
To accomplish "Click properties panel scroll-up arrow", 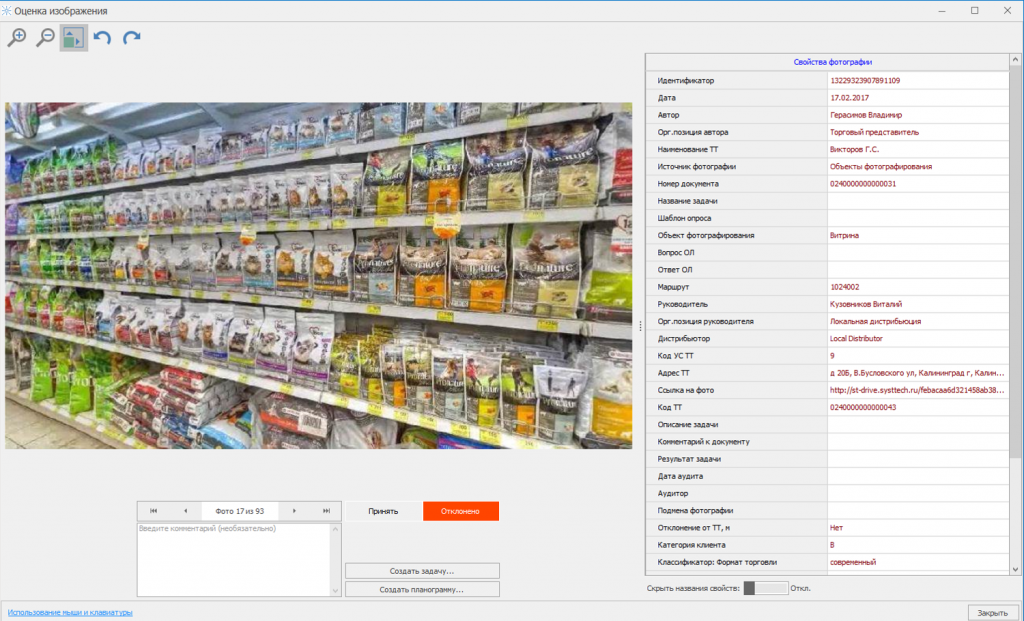I will 1015,59.
